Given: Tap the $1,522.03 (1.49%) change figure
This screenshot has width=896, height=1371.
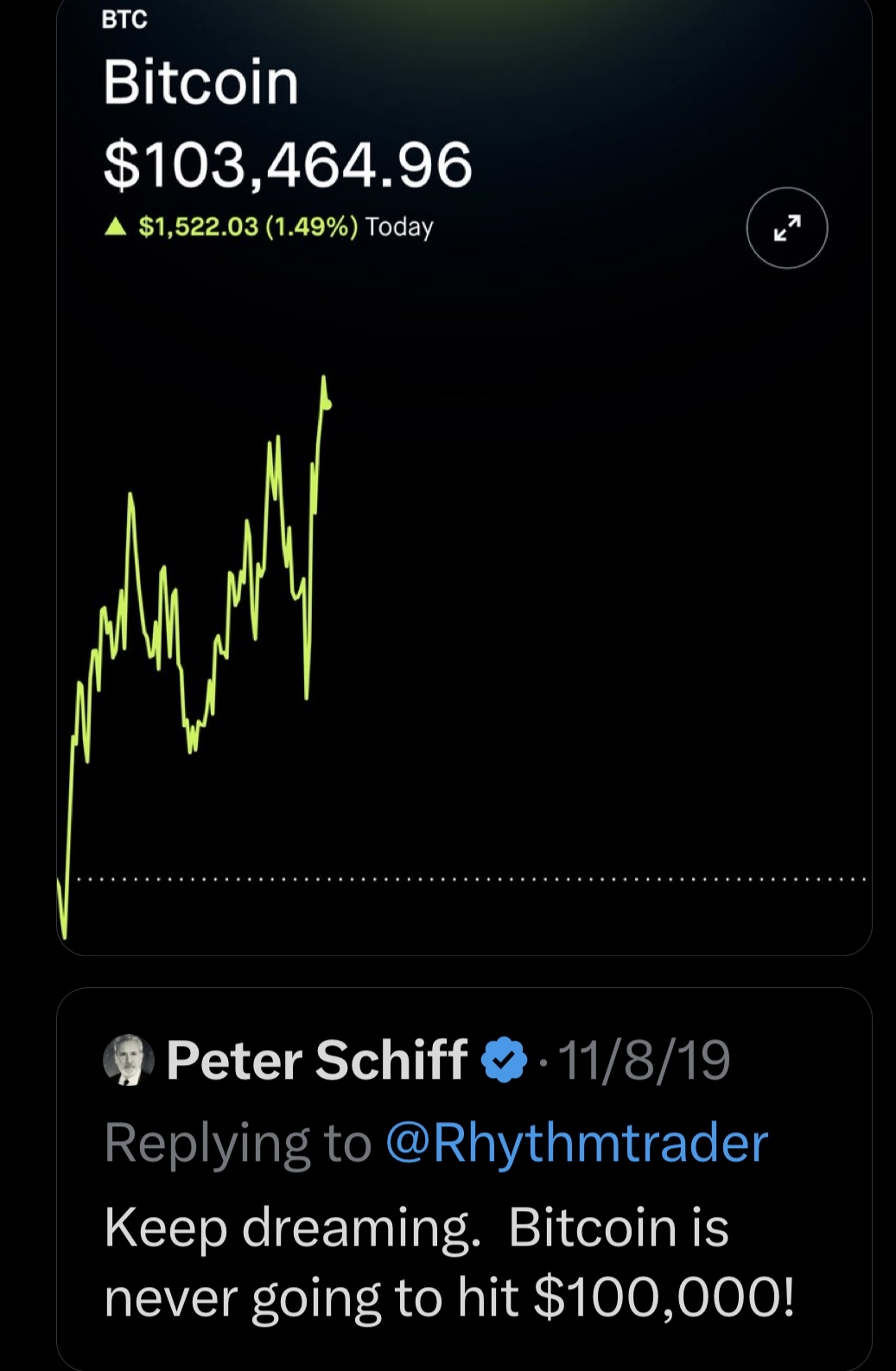Looking at the screenshot, I should pos(248,226).
